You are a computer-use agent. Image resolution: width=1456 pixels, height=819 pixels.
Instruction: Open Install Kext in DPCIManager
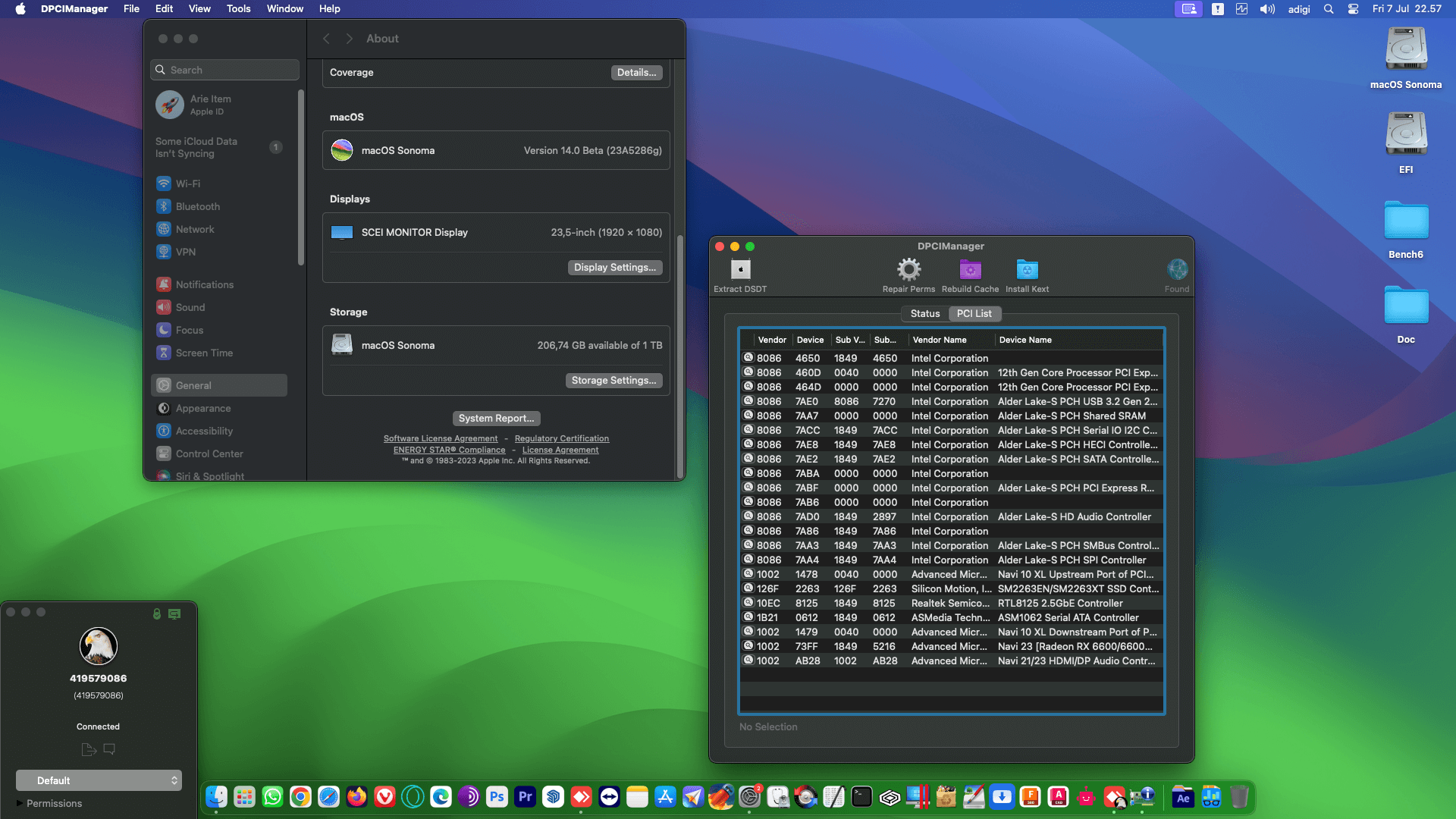[1027, 275]
